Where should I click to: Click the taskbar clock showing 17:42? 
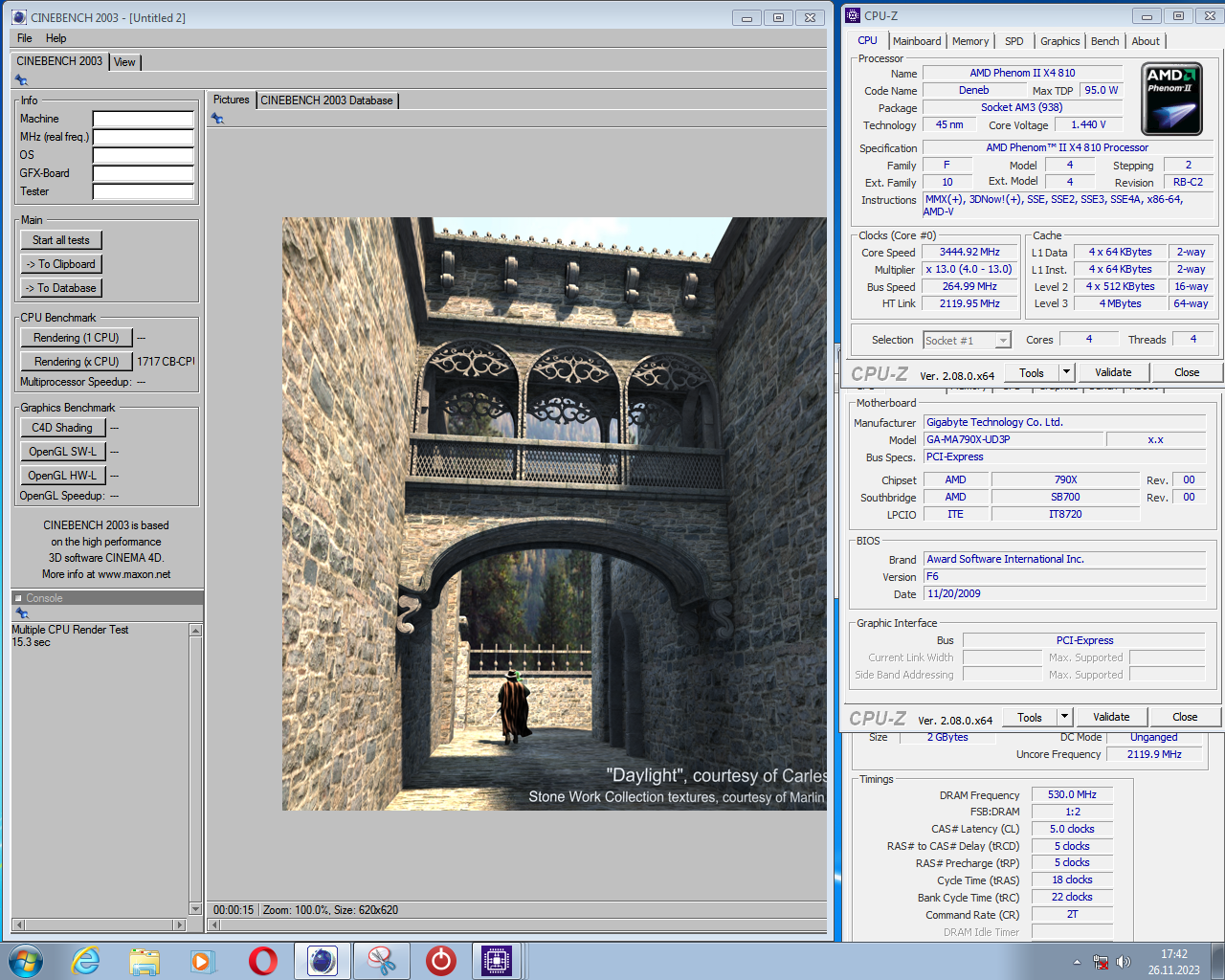(x=1174, y=962)
